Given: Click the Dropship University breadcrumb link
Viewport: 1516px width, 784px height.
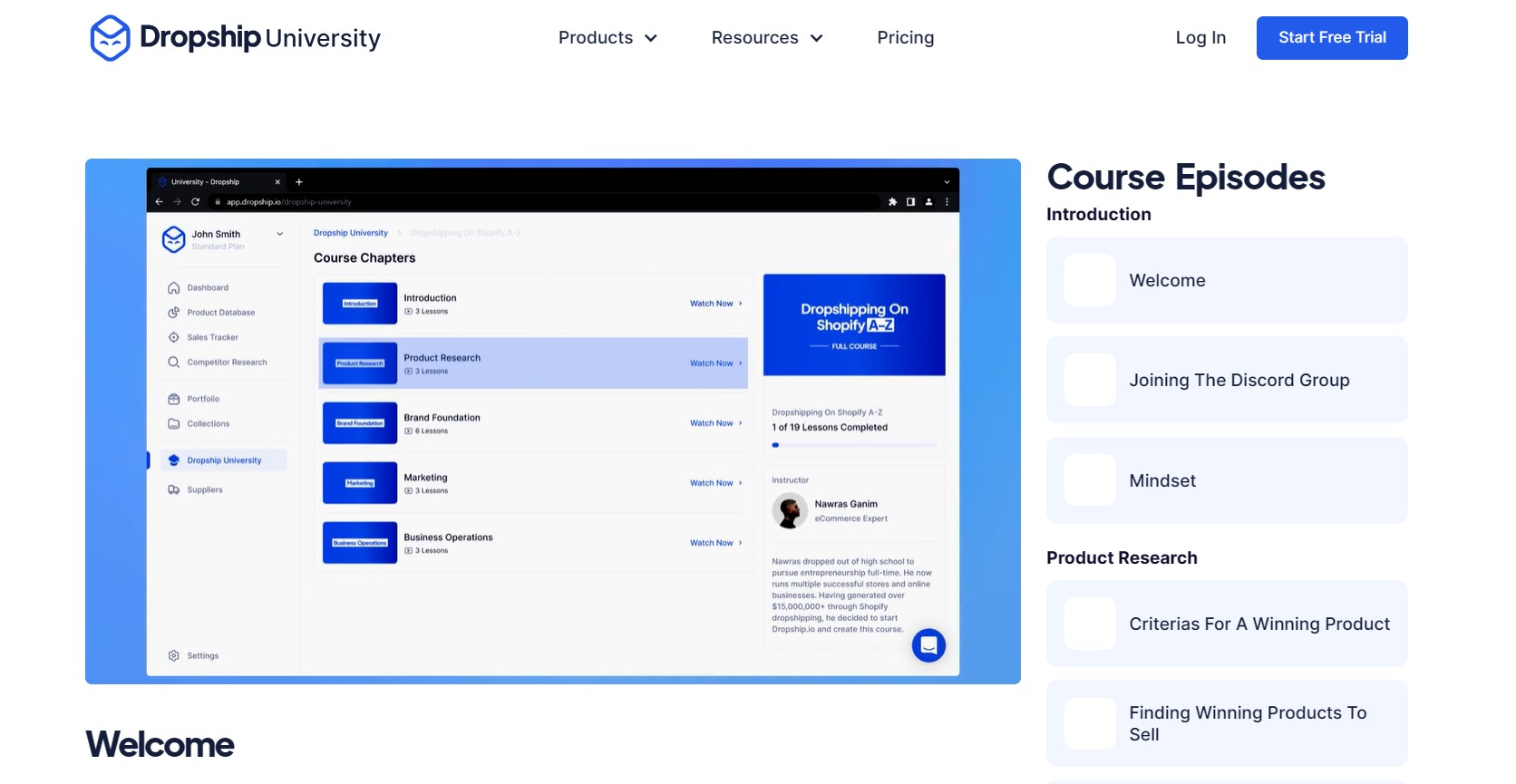Looking at the screenshot, I should (351, 233).
